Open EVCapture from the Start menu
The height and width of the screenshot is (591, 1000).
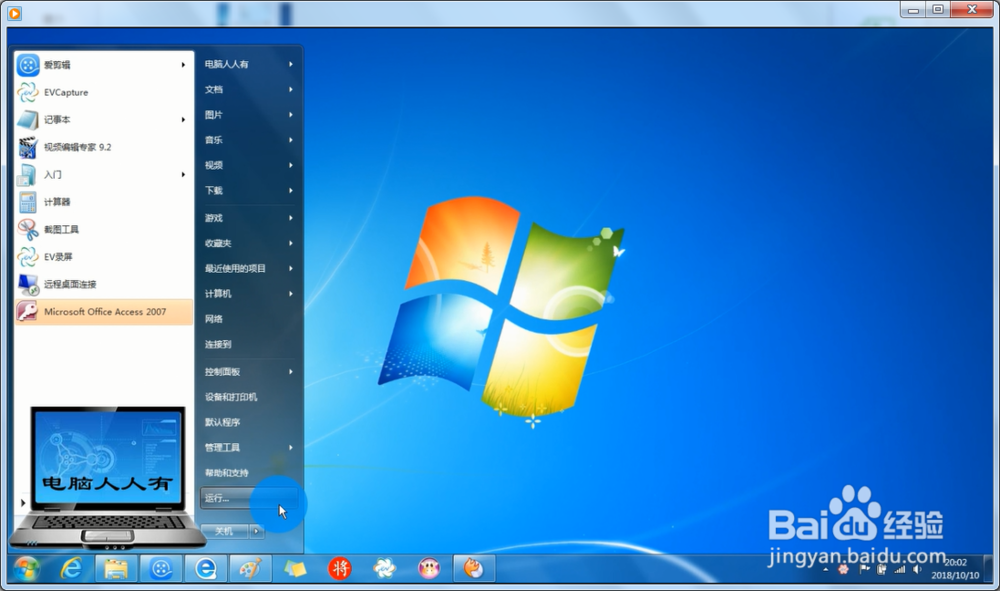pos(104,92)
